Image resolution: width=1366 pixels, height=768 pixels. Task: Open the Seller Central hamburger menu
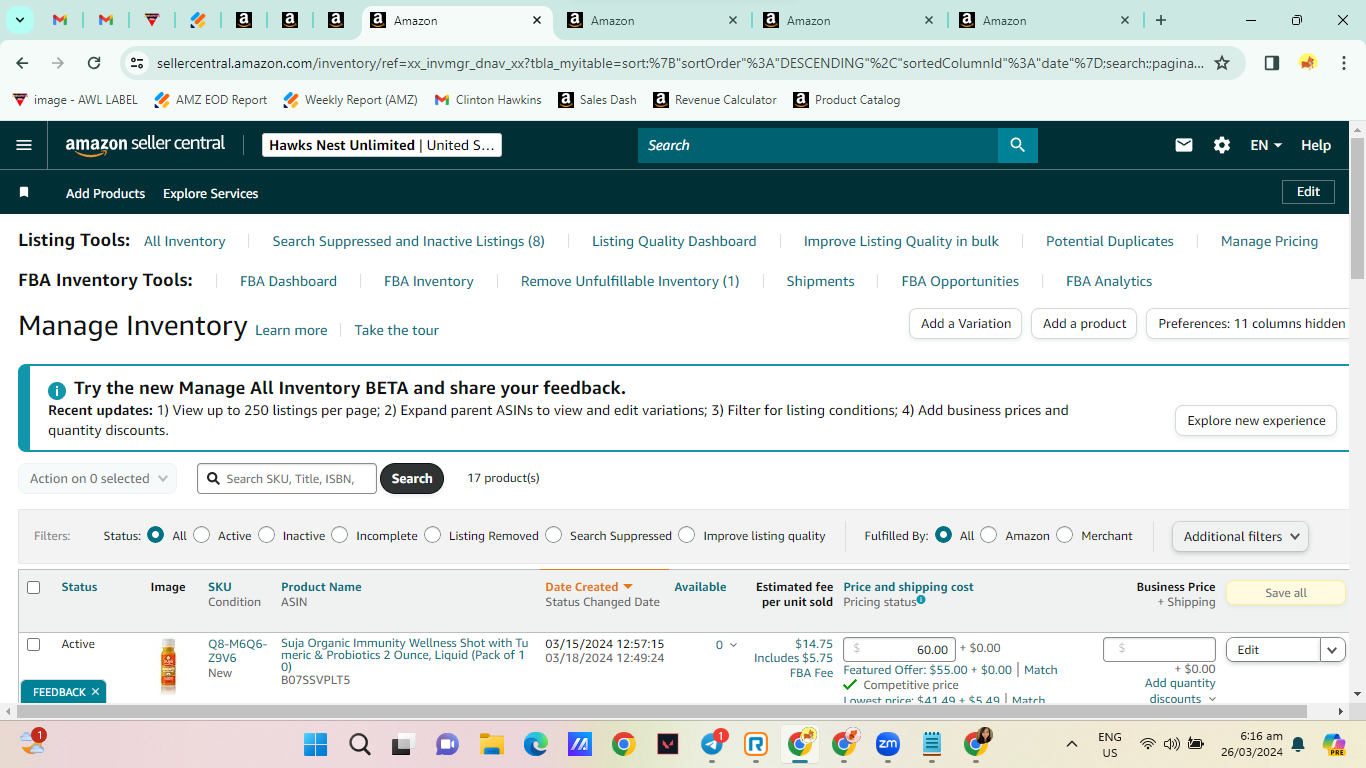tap(25, 145)
